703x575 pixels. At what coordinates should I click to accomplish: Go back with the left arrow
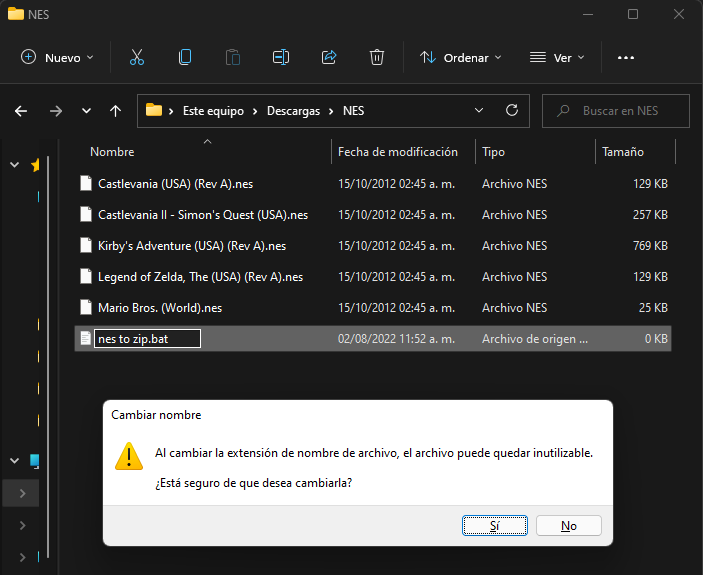click(x=21, y=111)
